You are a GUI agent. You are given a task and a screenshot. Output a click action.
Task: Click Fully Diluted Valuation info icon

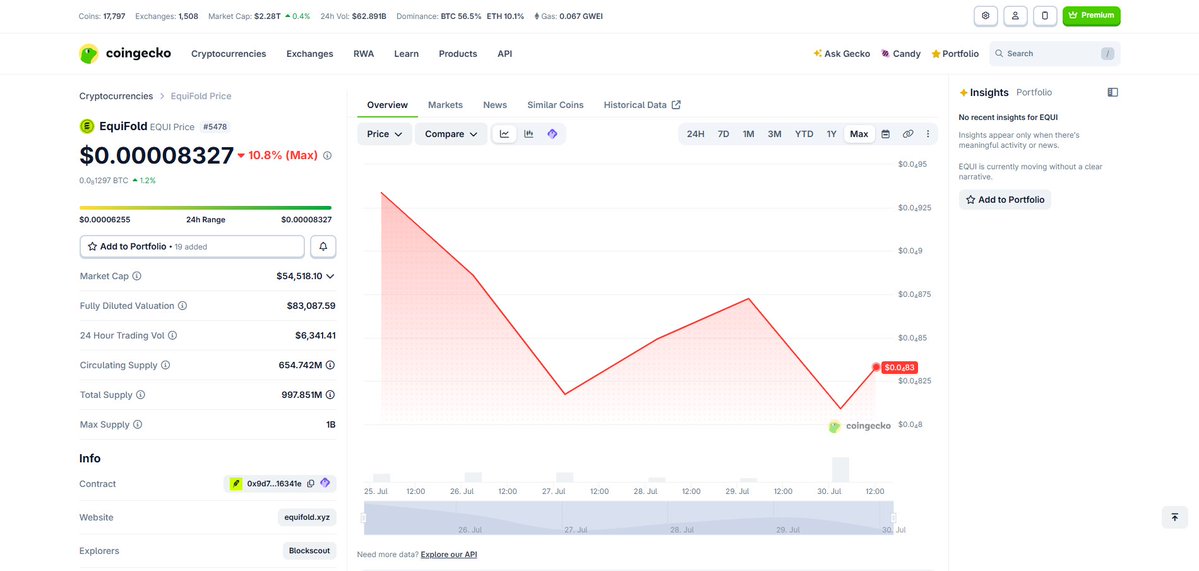click(182, 306)
